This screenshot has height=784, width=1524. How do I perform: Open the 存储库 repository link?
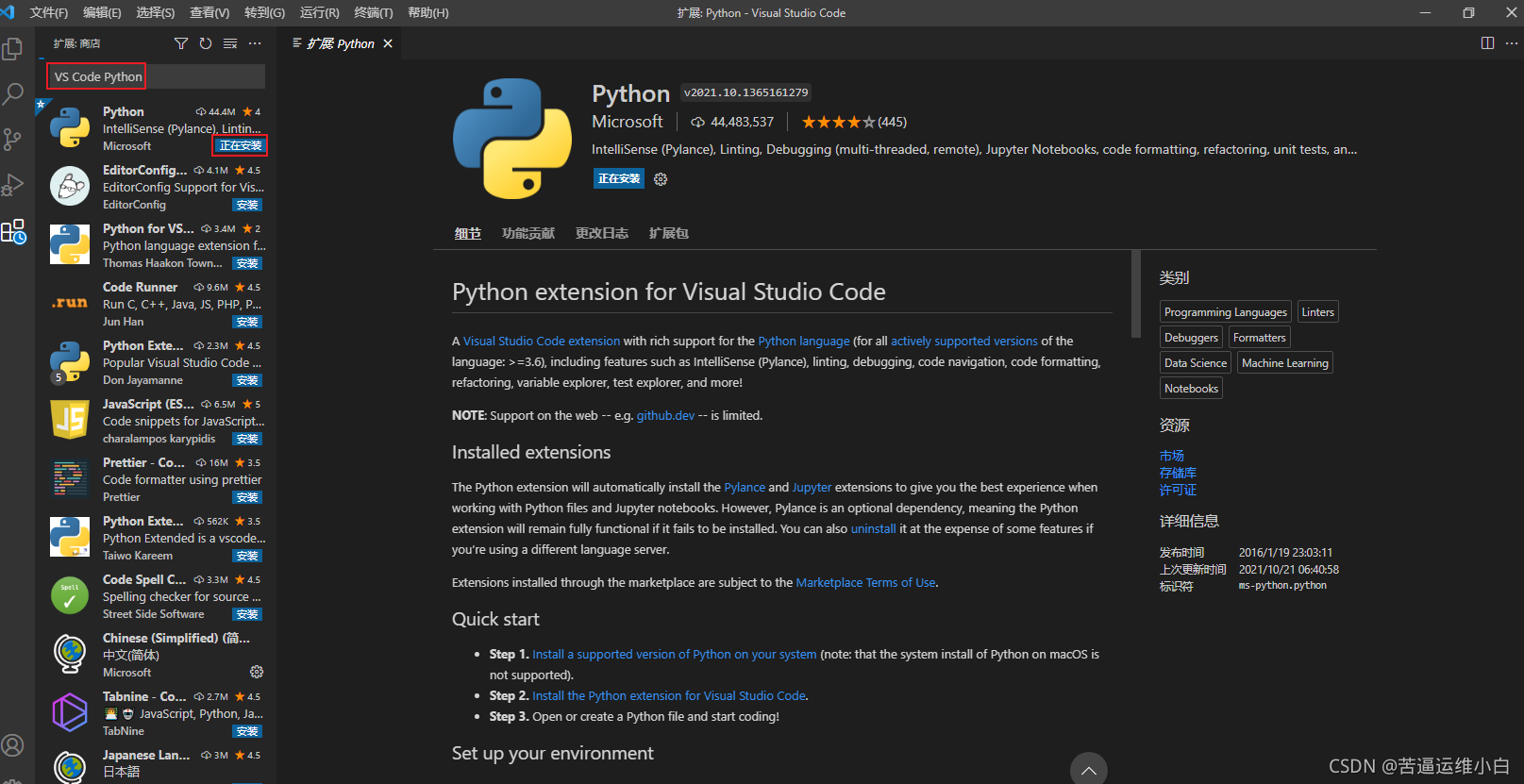[x=1178, y=473]
